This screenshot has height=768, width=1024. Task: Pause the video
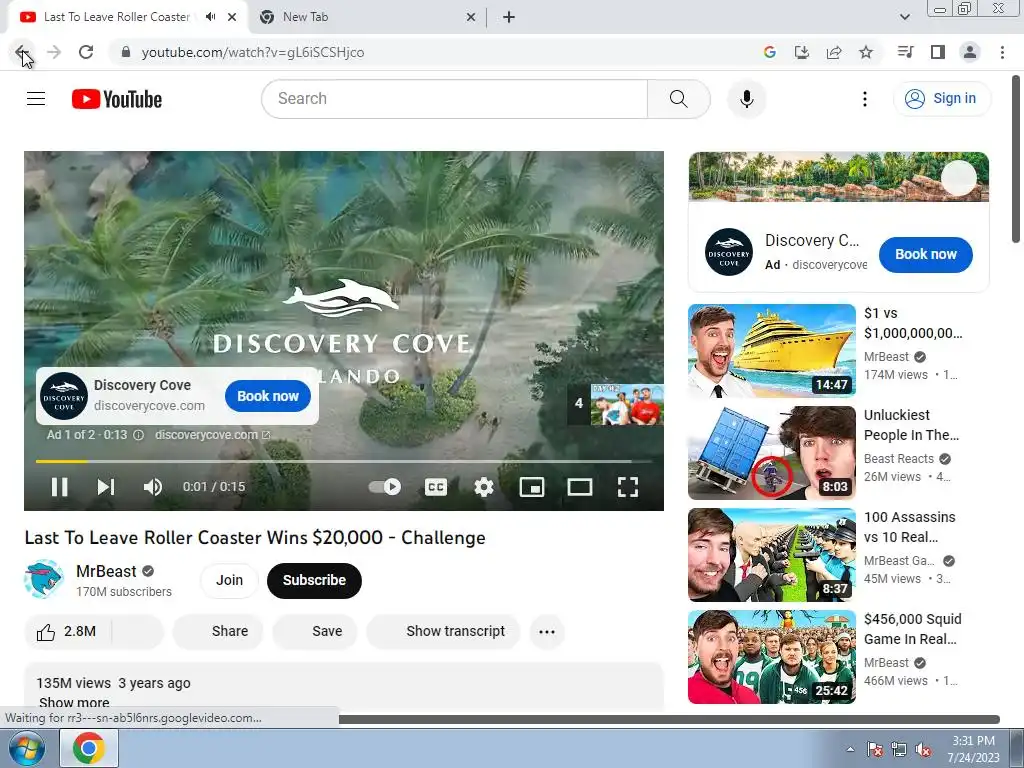coord(59,487)
